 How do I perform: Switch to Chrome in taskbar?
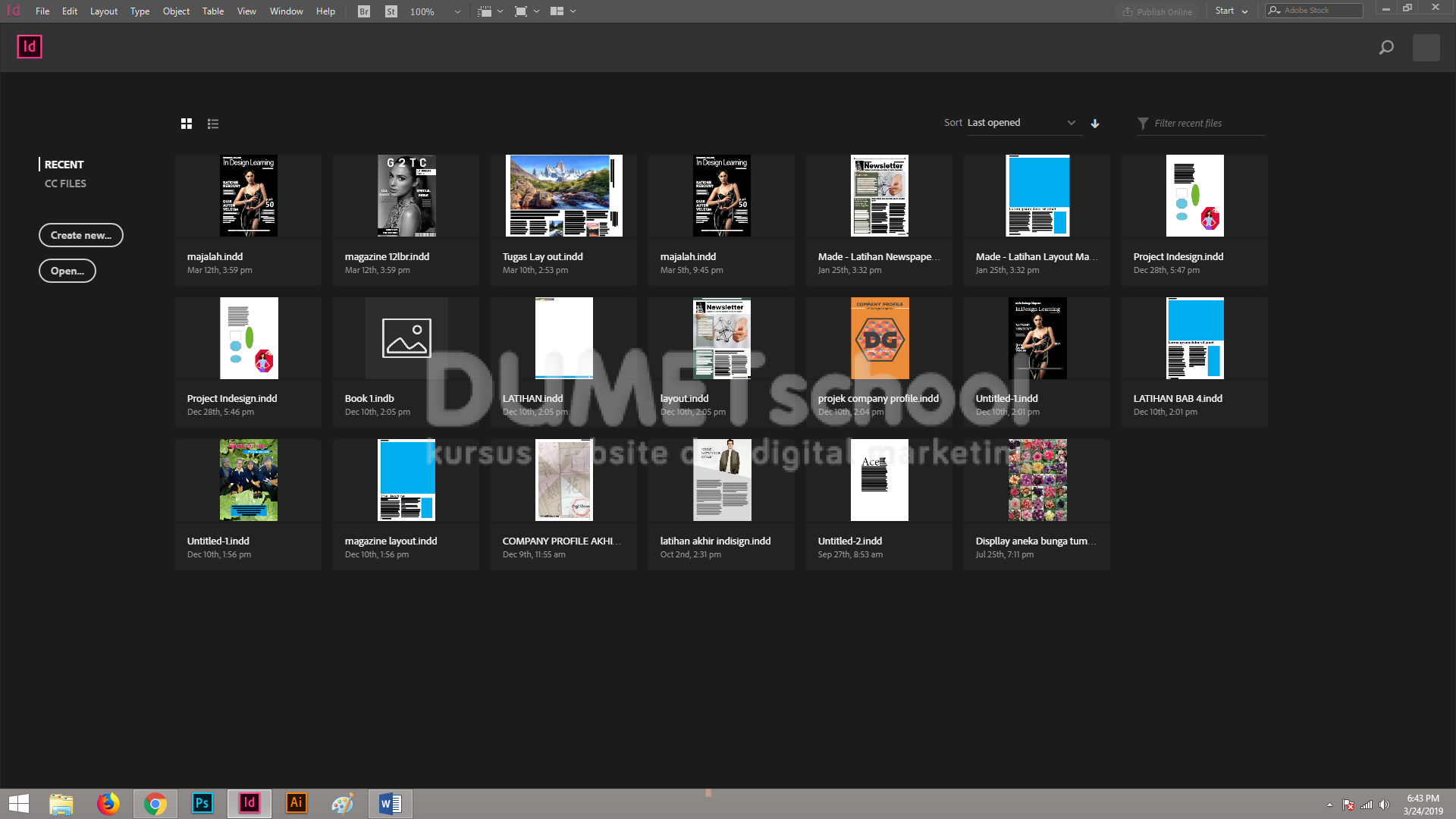[x=155, y=804]
